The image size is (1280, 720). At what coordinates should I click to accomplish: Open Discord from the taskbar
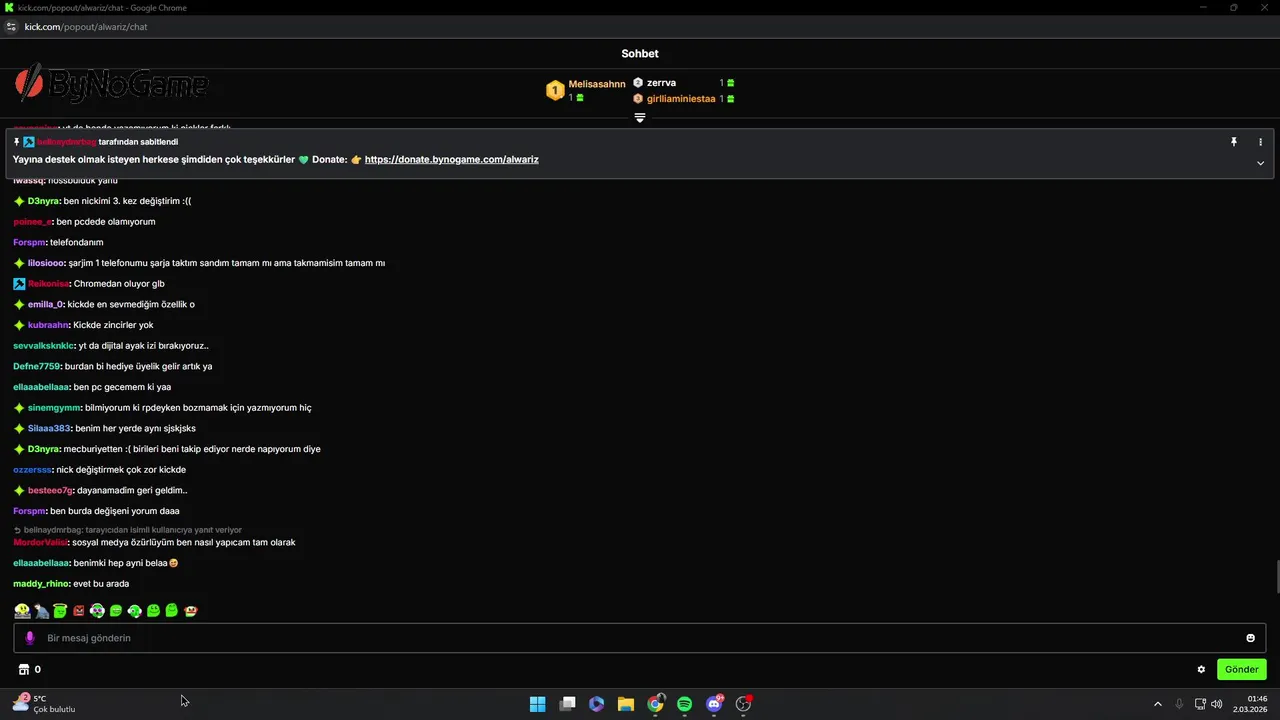click(714, 704)
